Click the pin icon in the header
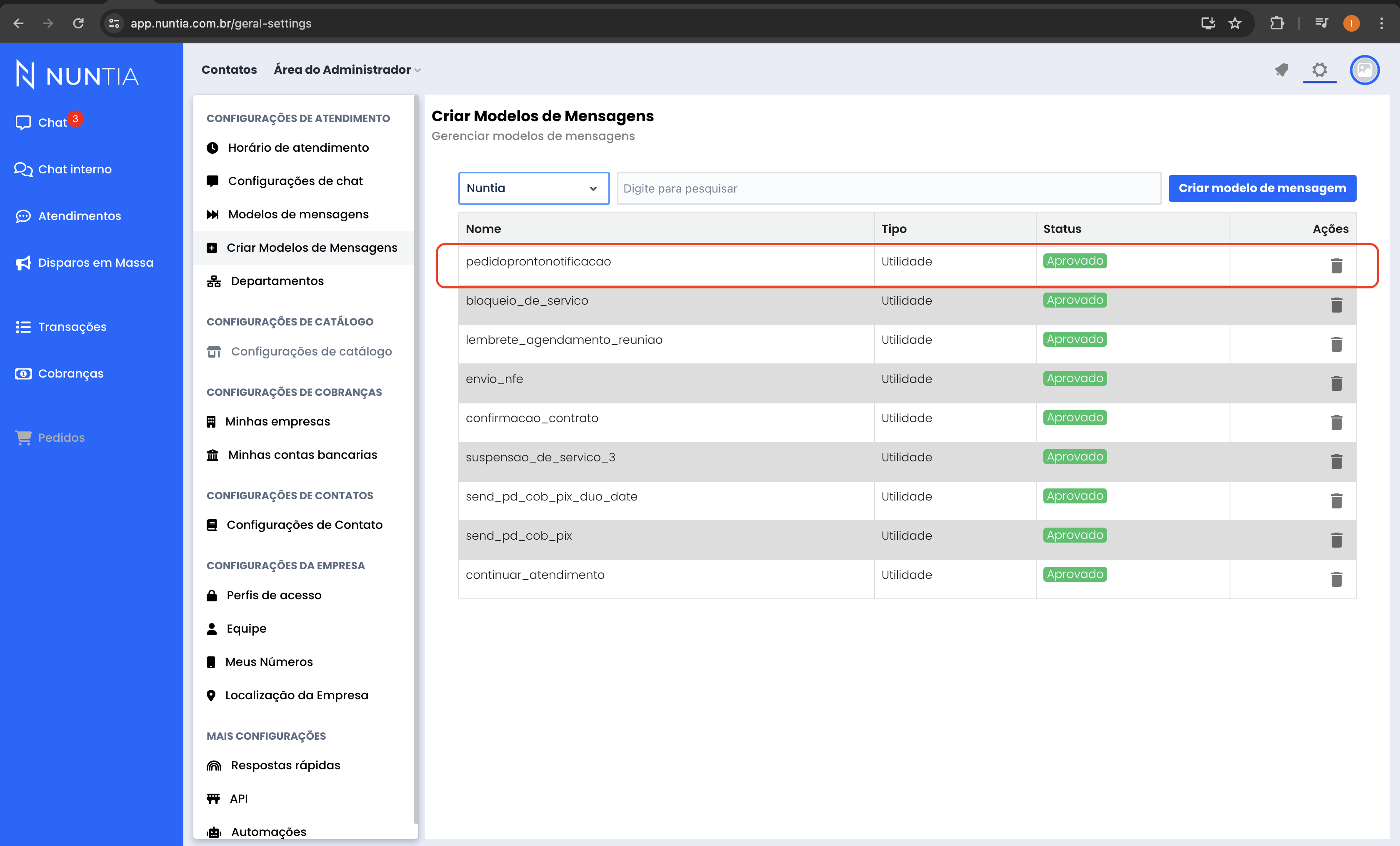 pos(1281,70)
